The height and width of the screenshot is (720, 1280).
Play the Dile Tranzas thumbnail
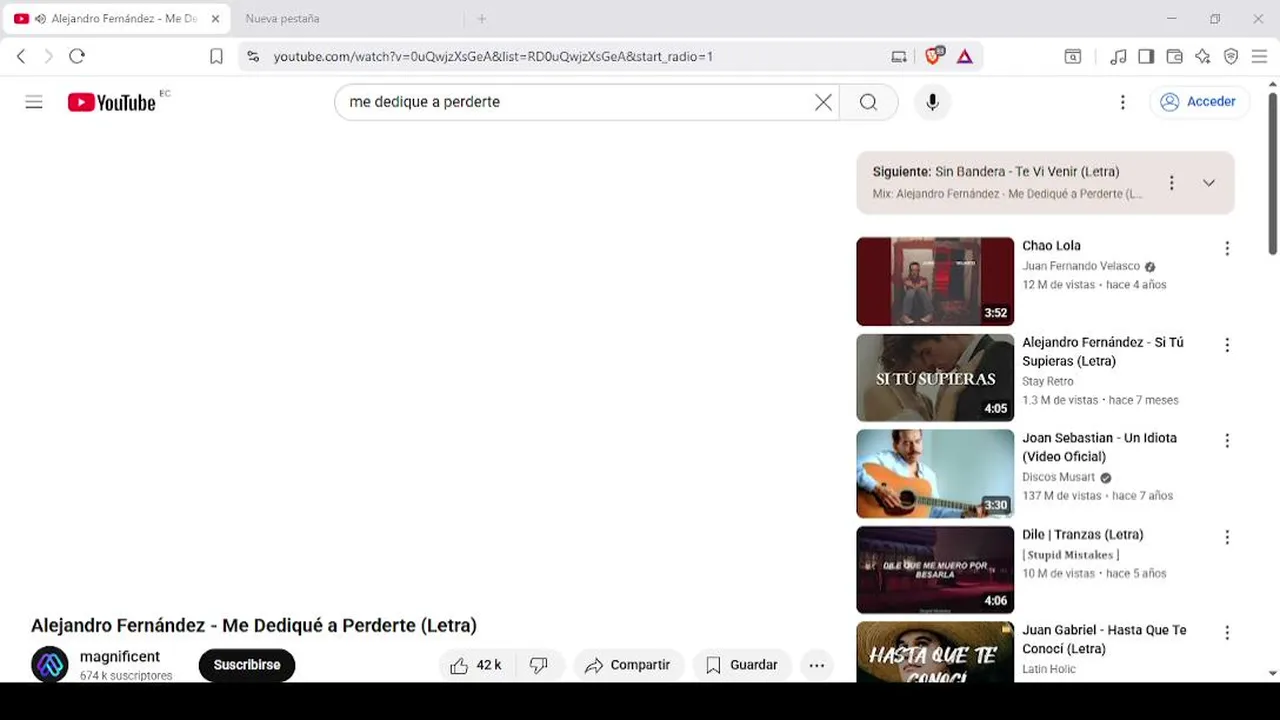(x=935, y=569)
